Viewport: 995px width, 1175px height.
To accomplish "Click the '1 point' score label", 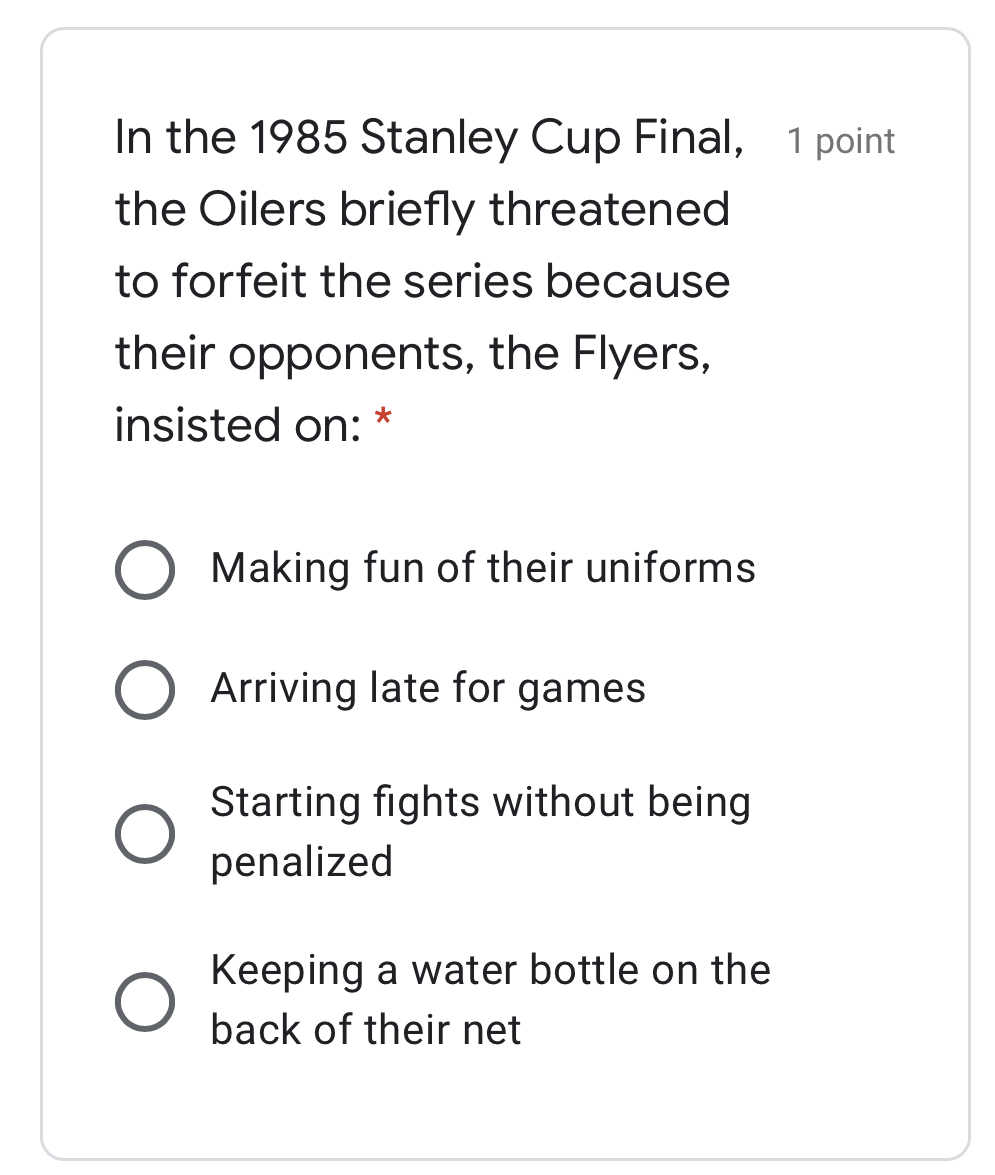I will pos(840,141).
